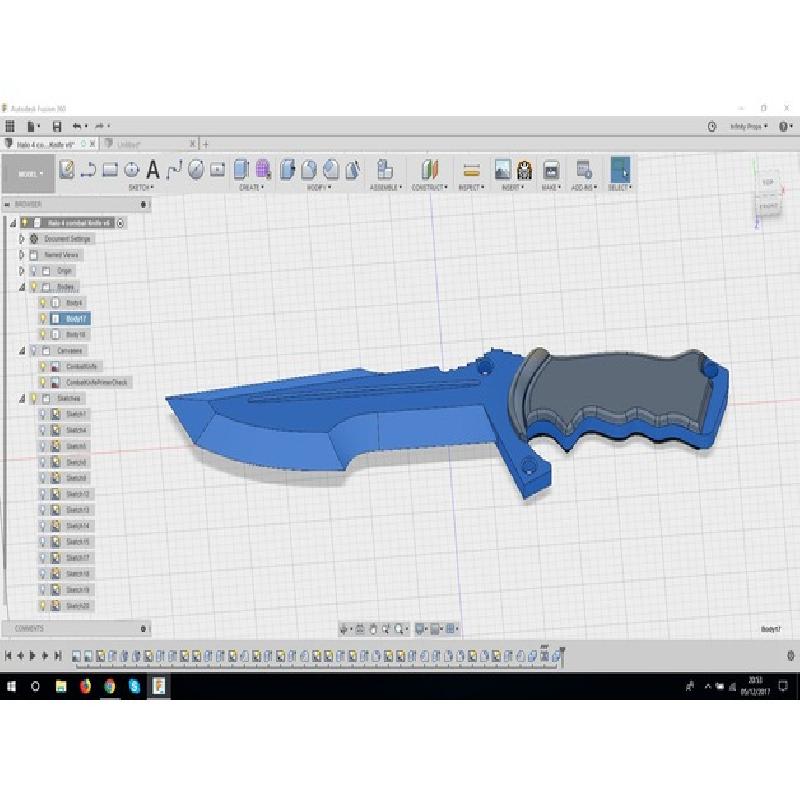
Task: Select the Chamfer modify tool
Action: tap(331, 169)
